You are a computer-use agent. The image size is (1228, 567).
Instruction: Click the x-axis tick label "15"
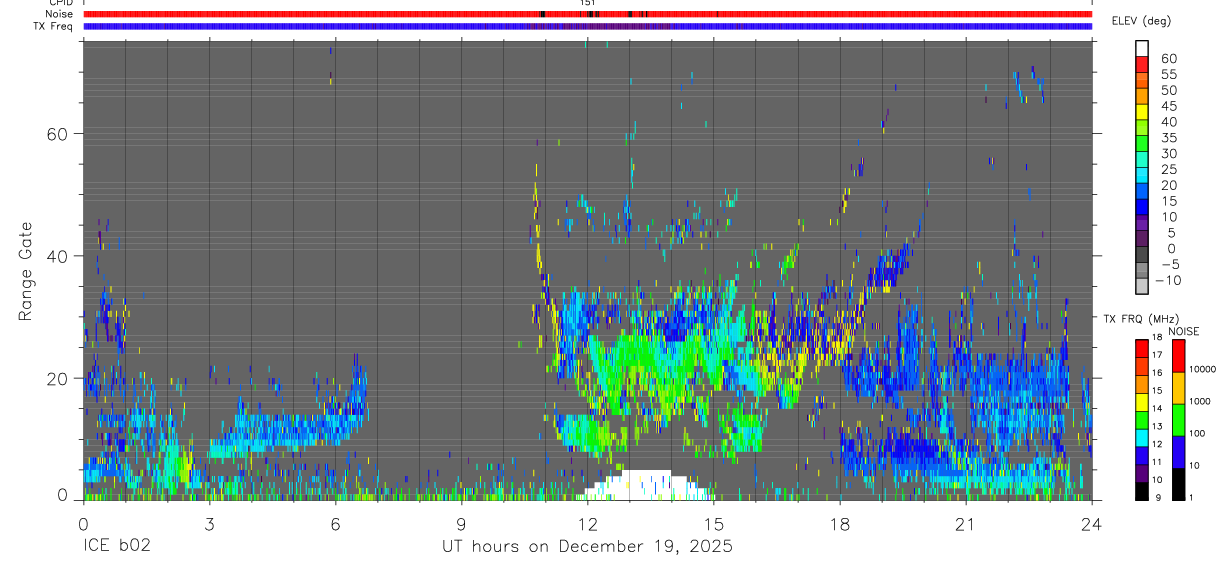pyautogui.click(x=713, y=523)
